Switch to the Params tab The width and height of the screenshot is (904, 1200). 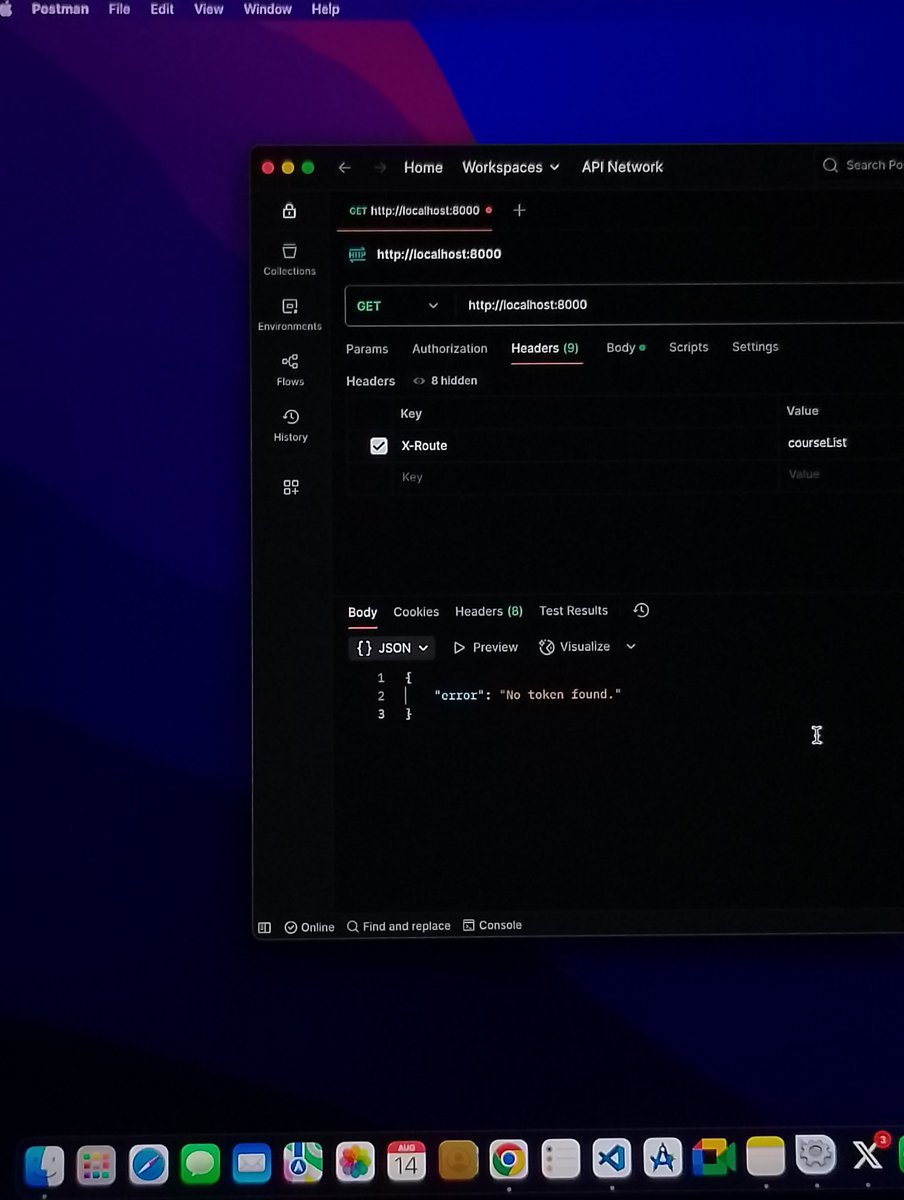(x=367, y=349)
